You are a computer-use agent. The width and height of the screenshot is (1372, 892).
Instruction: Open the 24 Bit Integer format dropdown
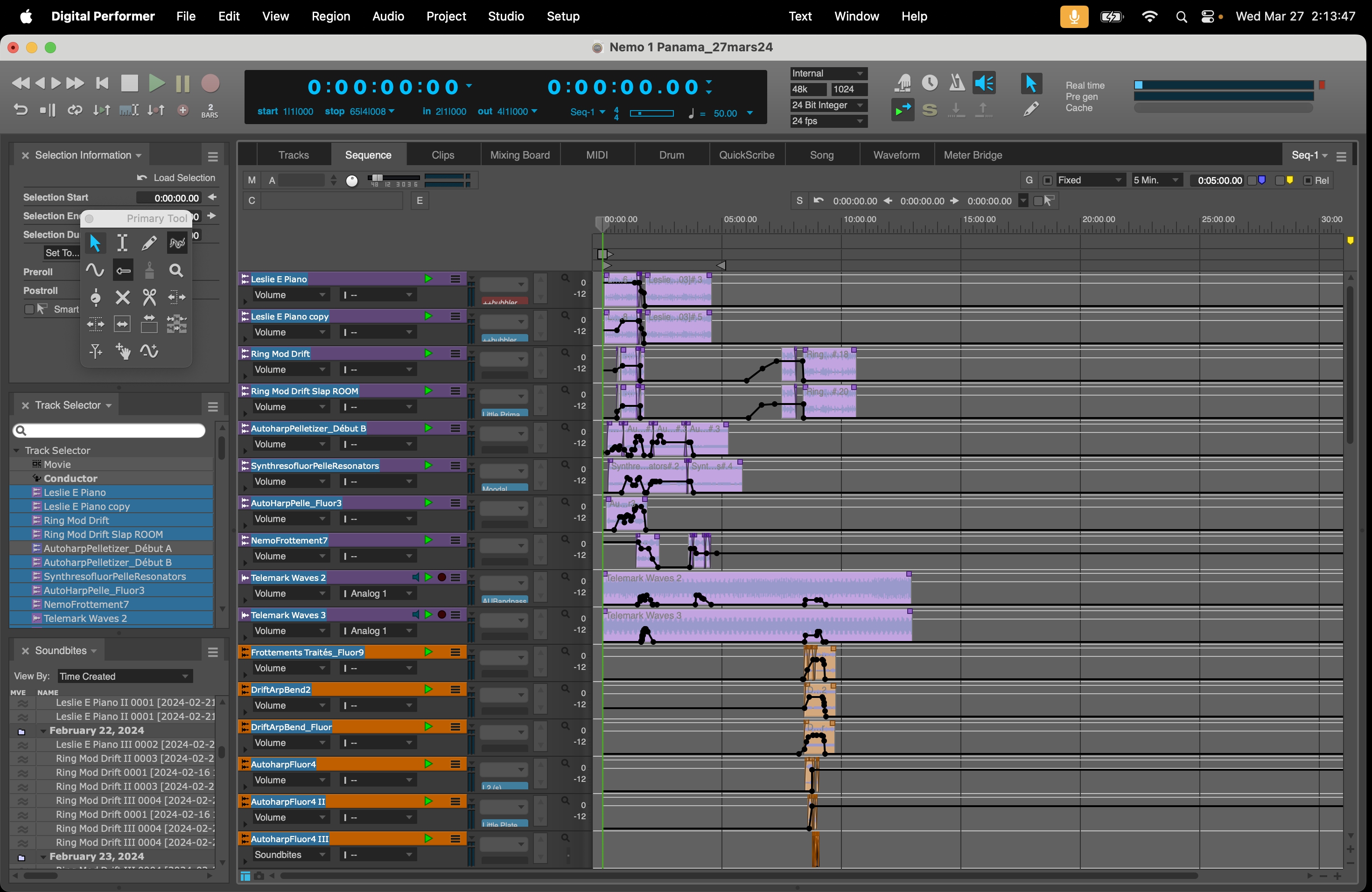coord(828,105)
